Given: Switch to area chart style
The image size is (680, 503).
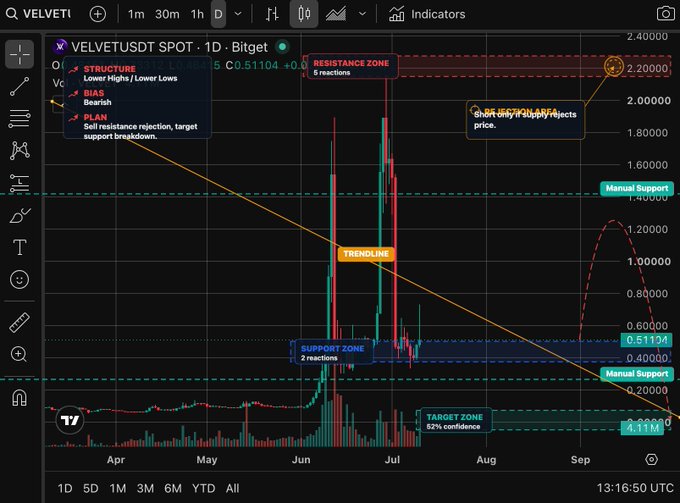Looking at the screenshot, I should coord(336,14).
